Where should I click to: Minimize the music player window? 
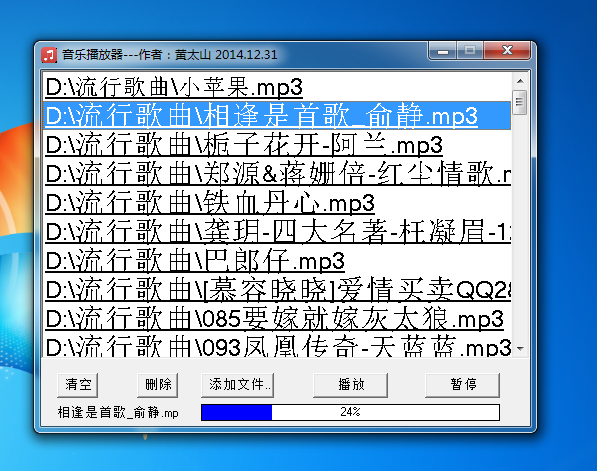point(443,51)
